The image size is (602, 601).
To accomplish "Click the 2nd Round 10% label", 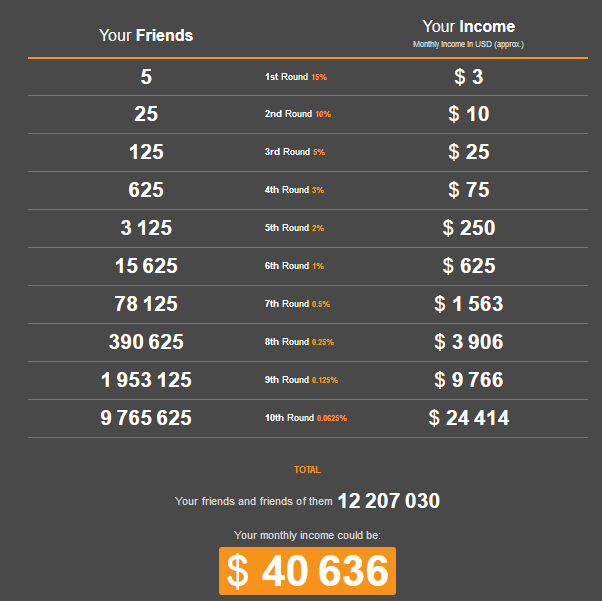I will tap(298, 114).
